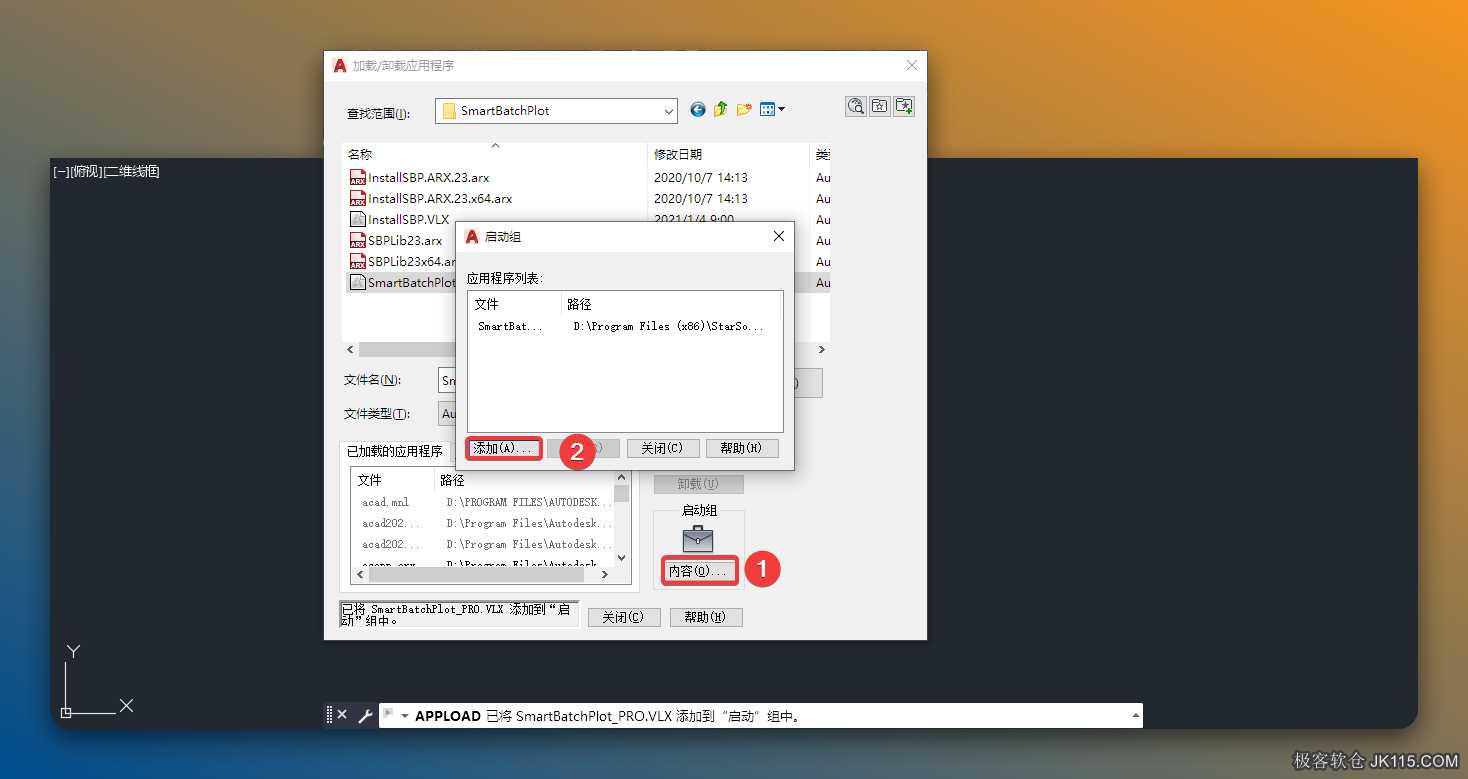Open the 内容(O)... startup suite button
1468x779 pixels.
[698, 571]
